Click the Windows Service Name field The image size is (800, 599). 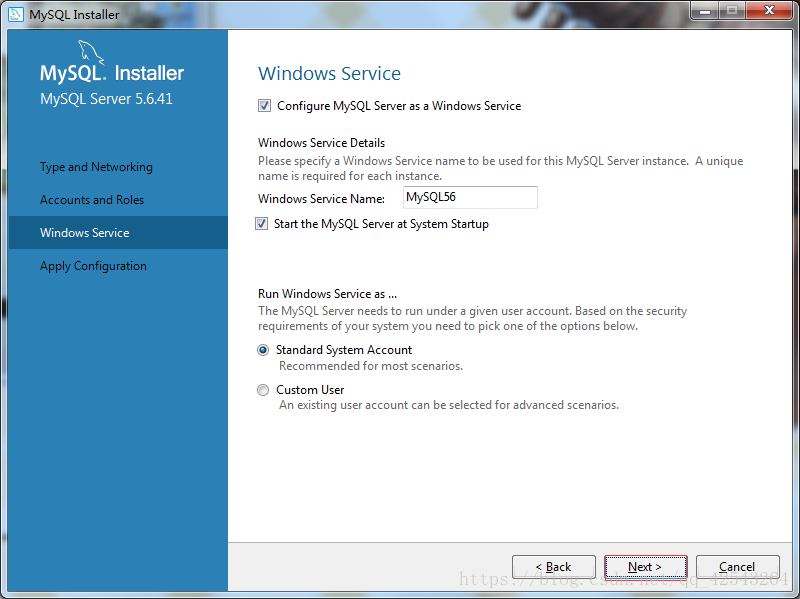pos(470,197)
